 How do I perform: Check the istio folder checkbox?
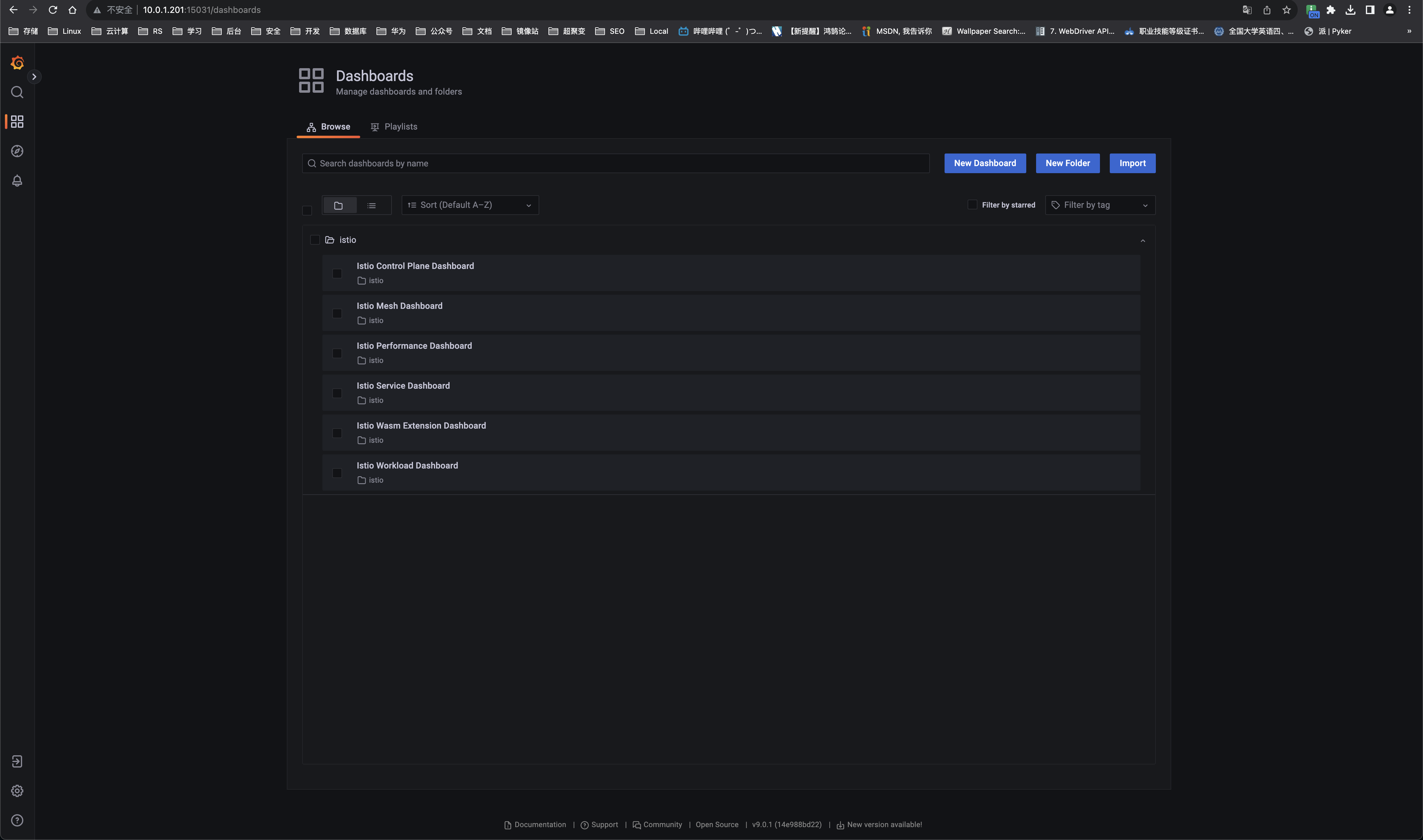[315, 240]
